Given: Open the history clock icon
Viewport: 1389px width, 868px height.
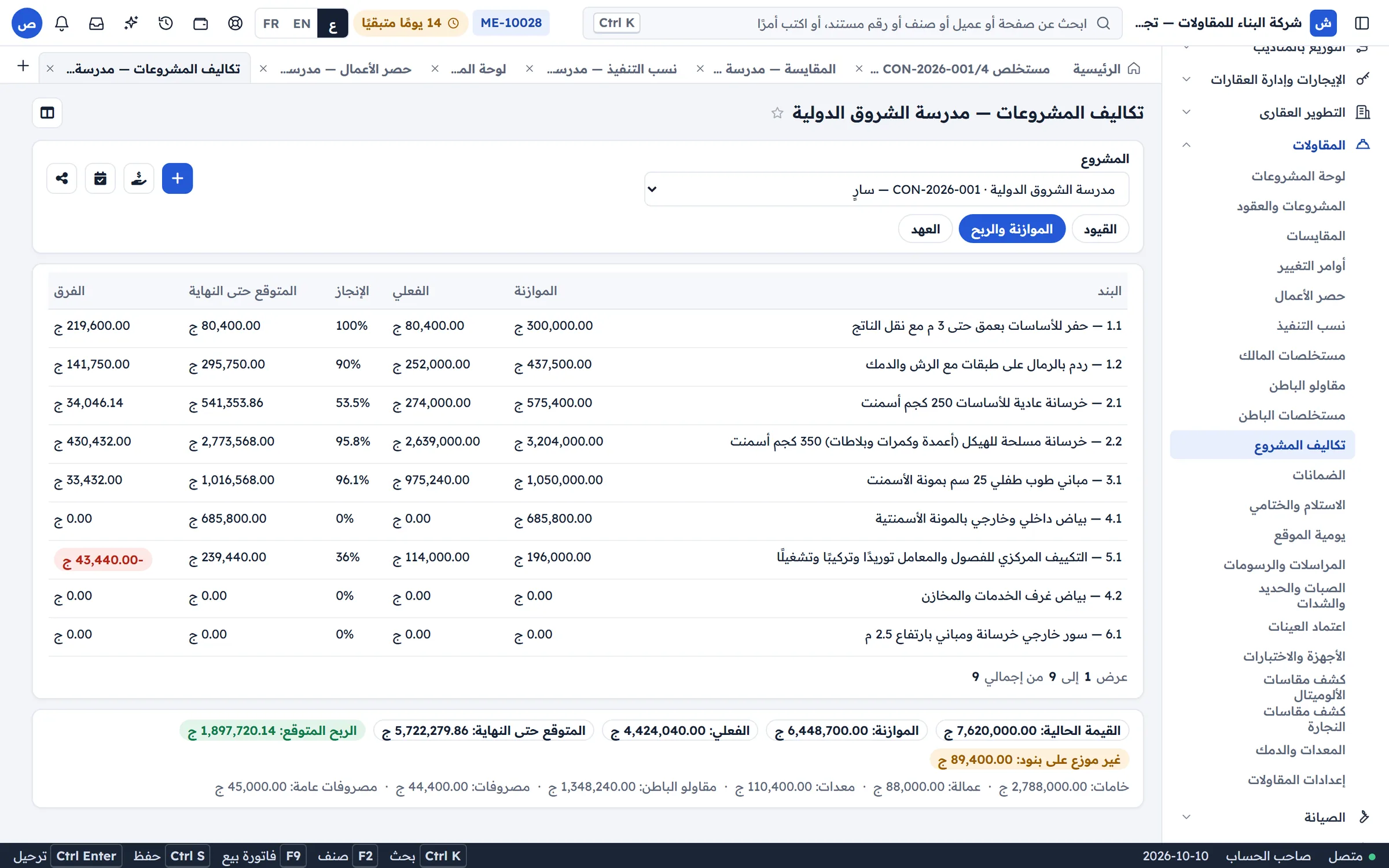Looking at the screenshot, I should pyautogui.click(x=166, y=23).
